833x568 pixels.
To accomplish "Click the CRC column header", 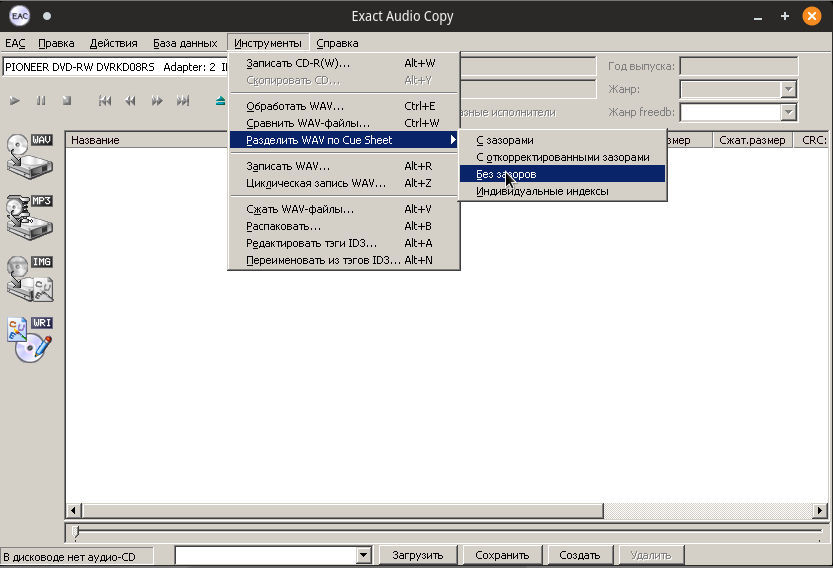I will pos(813,140).
